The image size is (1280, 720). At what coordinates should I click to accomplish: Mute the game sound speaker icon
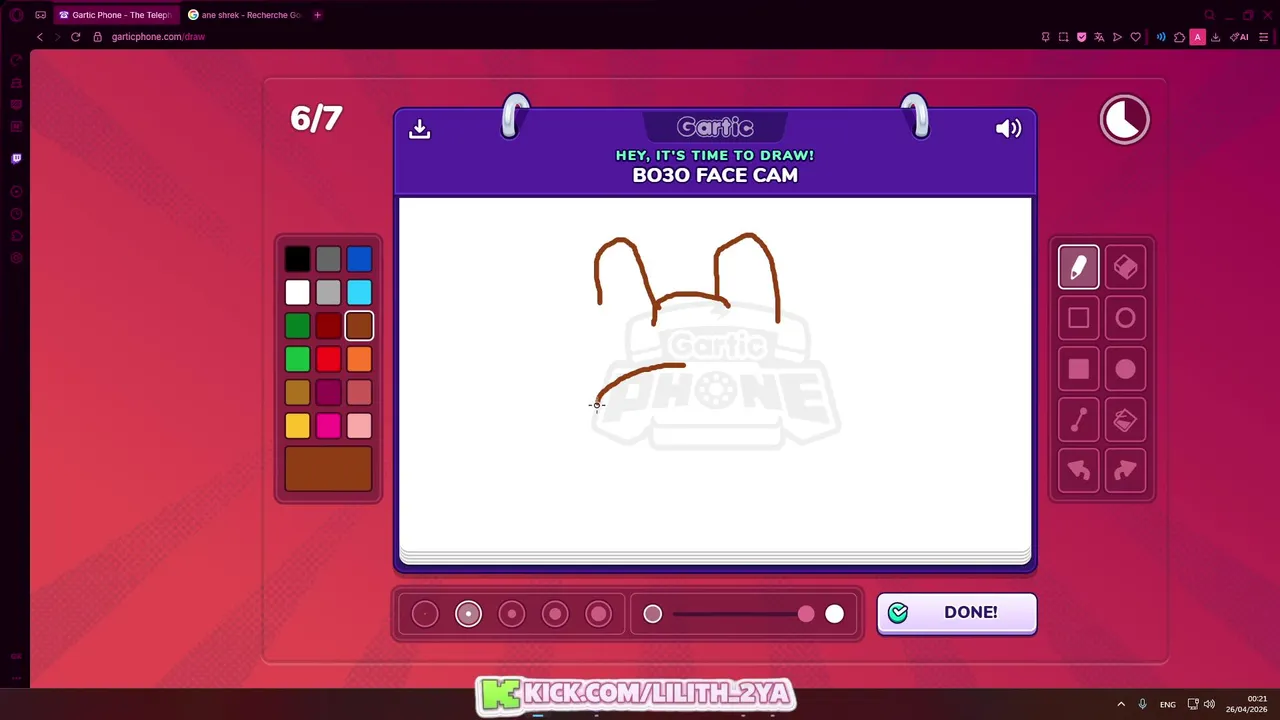coord(1008,128)
